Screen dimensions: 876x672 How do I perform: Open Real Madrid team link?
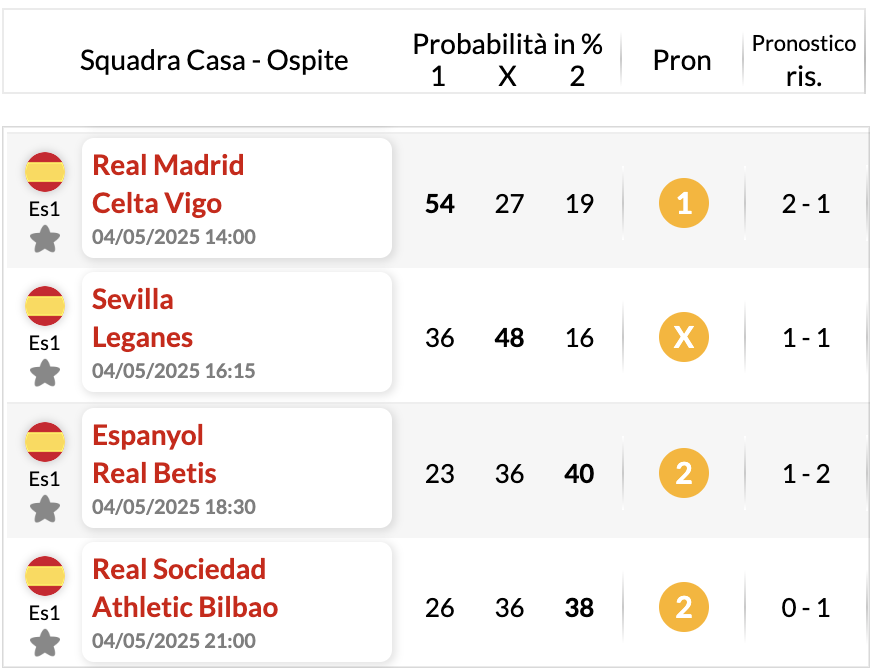(168, 165)
